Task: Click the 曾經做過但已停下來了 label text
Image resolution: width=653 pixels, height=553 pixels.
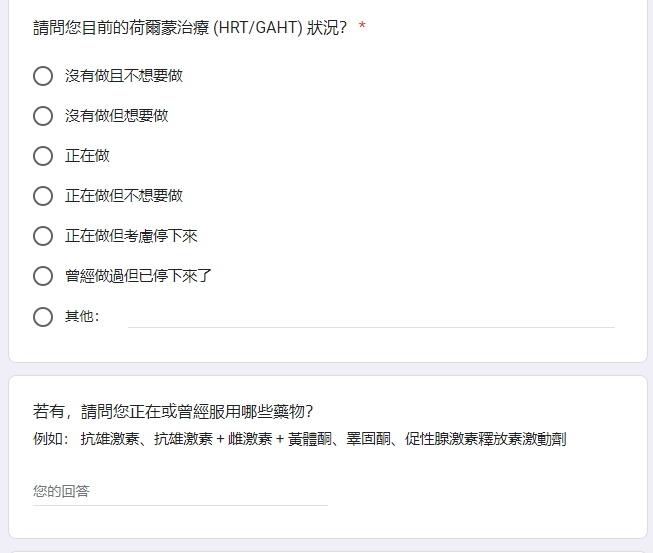Action: tap(138, 276)
